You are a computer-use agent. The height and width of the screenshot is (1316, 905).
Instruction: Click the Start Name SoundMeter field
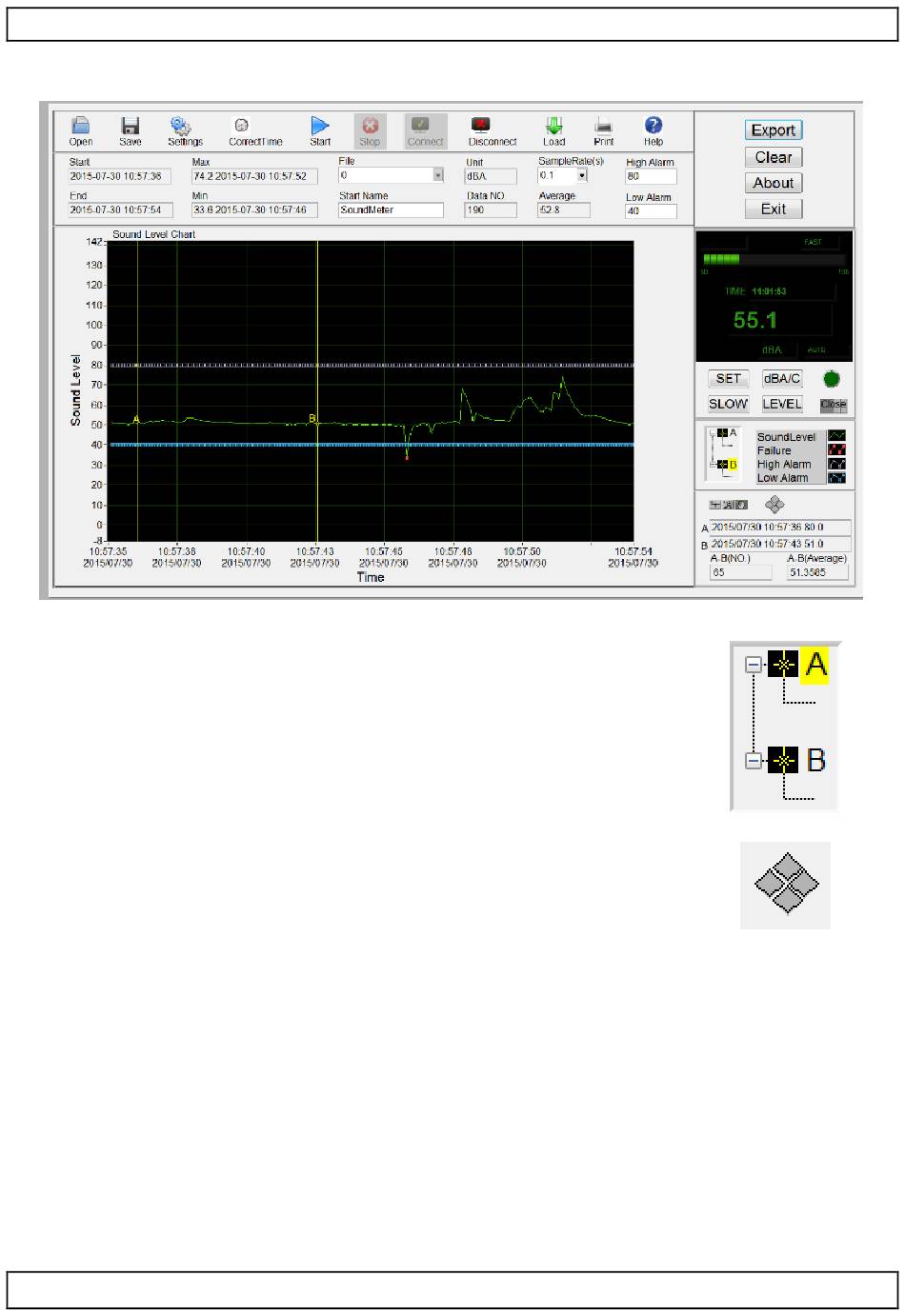(391, 209)
